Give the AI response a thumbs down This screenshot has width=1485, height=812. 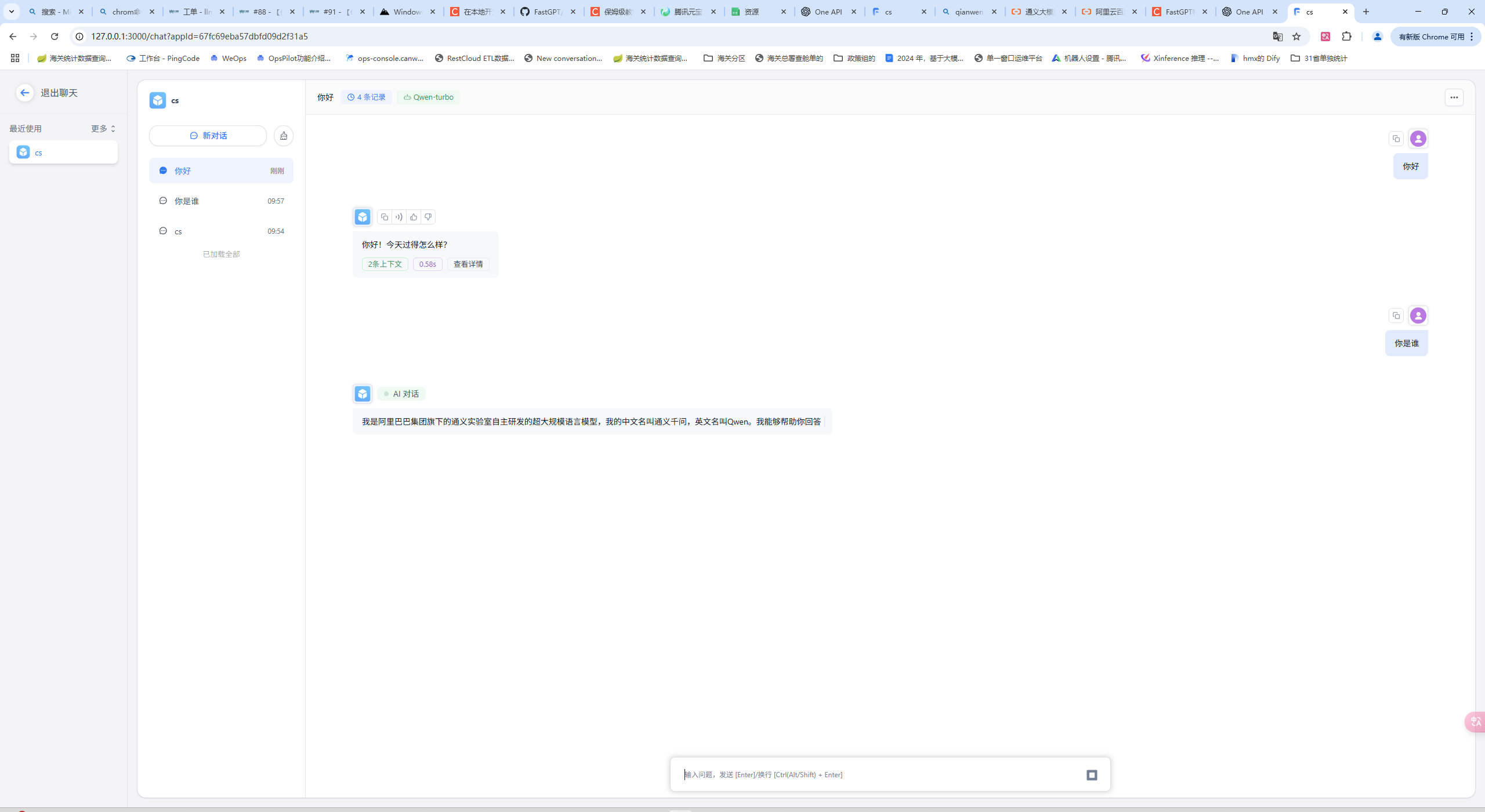click(428, 217)
